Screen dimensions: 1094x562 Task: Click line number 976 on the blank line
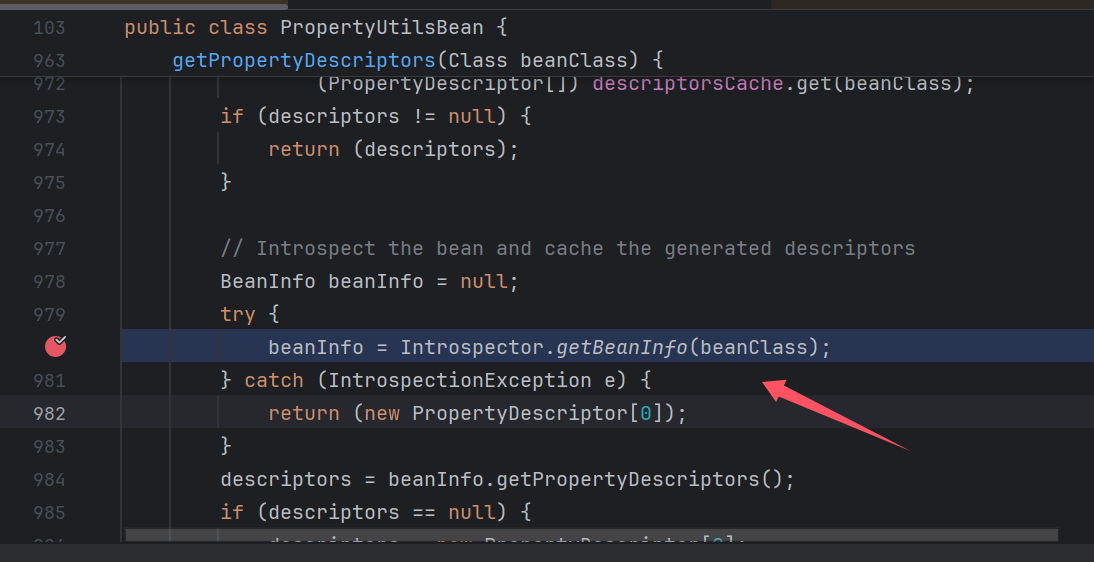tap(50, 216)
